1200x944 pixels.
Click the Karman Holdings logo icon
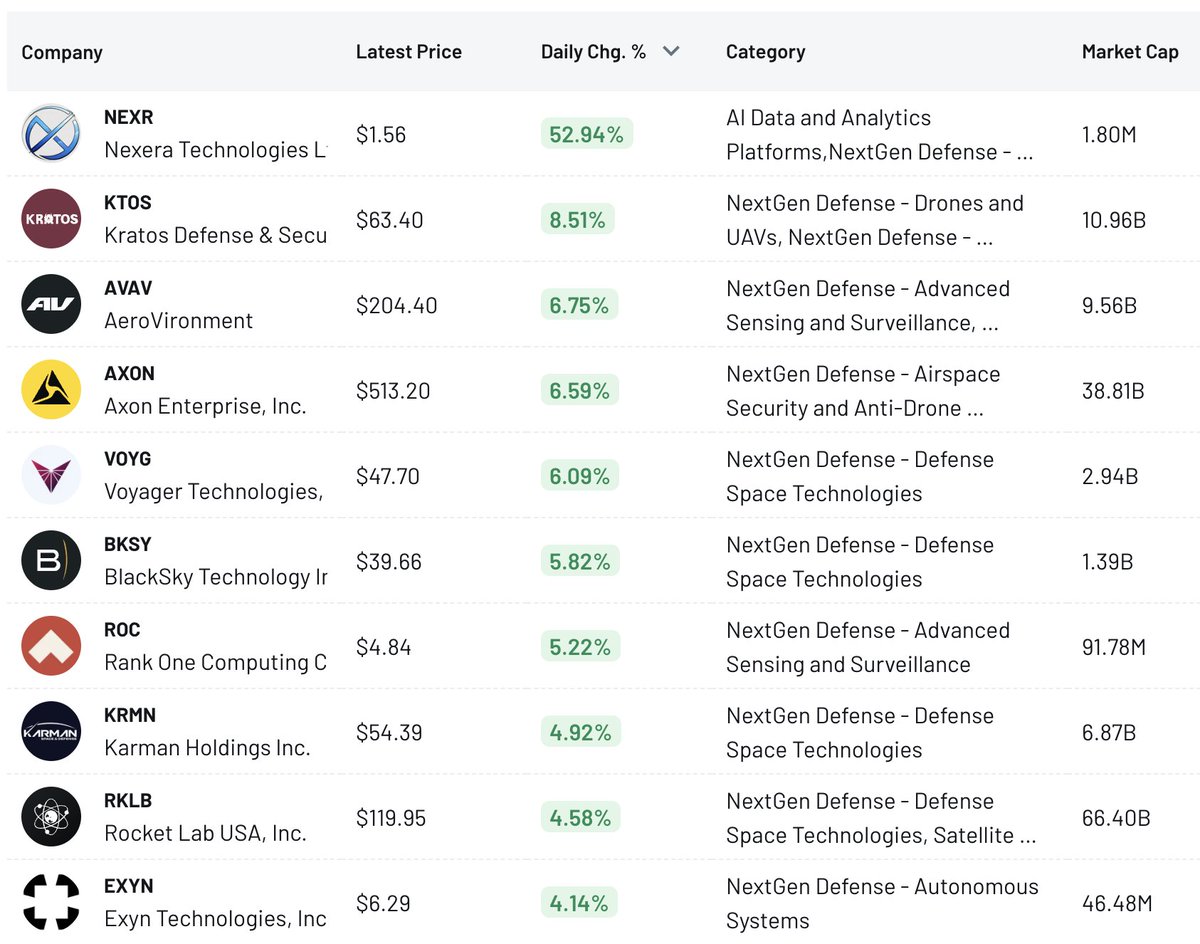pos(51,732)
